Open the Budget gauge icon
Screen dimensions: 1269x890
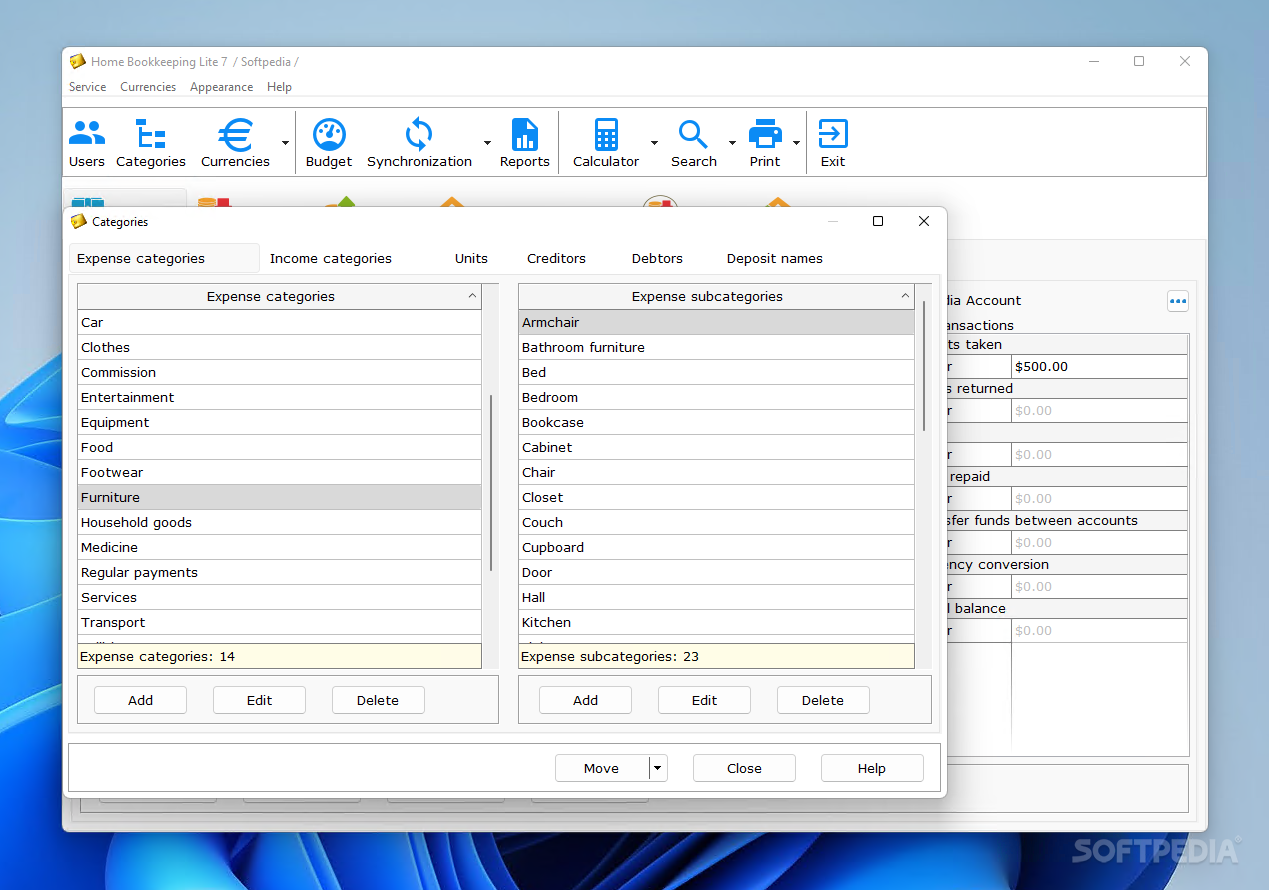329,143
